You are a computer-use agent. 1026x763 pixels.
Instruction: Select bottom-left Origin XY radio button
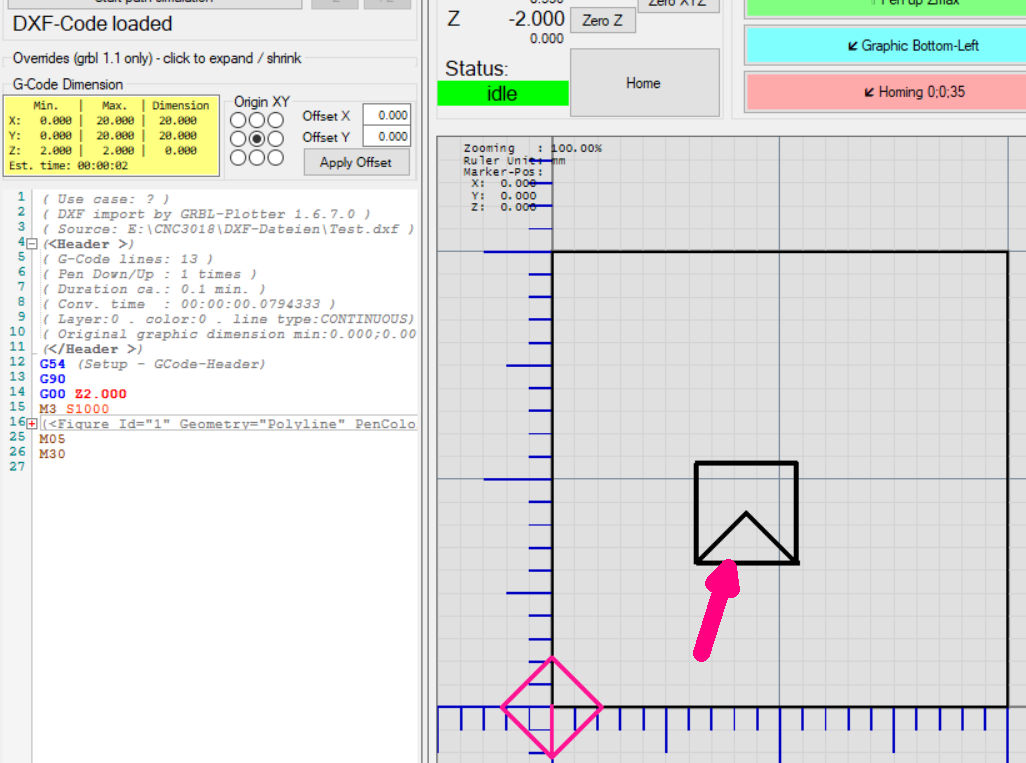pyautogui.click(x=238, y=158)
